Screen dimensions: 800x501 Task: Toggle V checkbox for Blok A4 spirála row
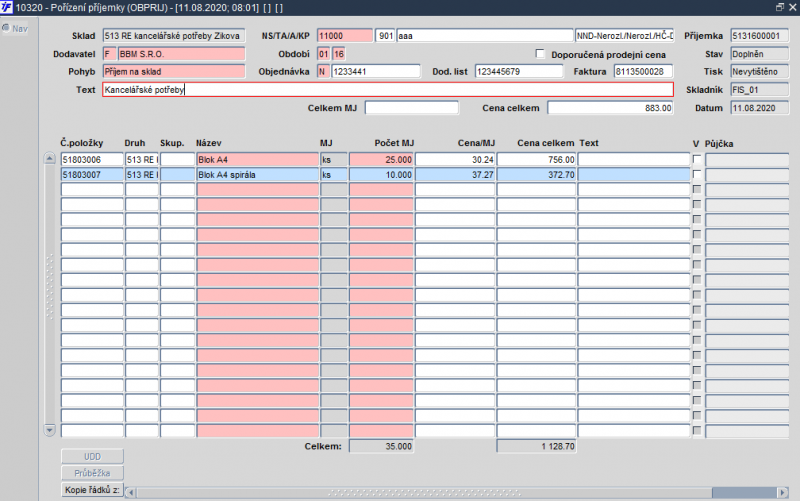click(x=696, y=174)
